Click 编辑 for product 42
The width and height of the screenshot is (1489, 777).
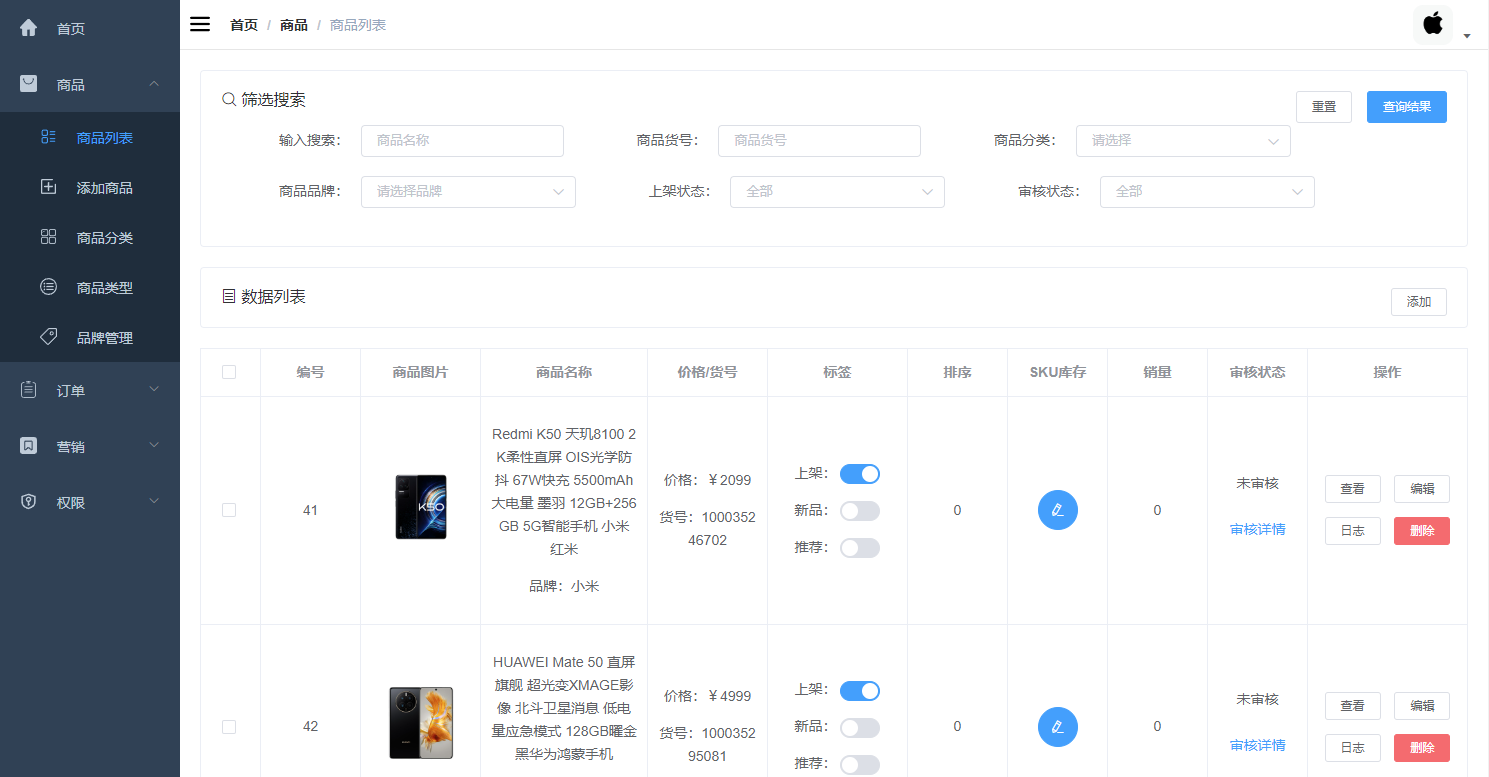point(1422,706)
